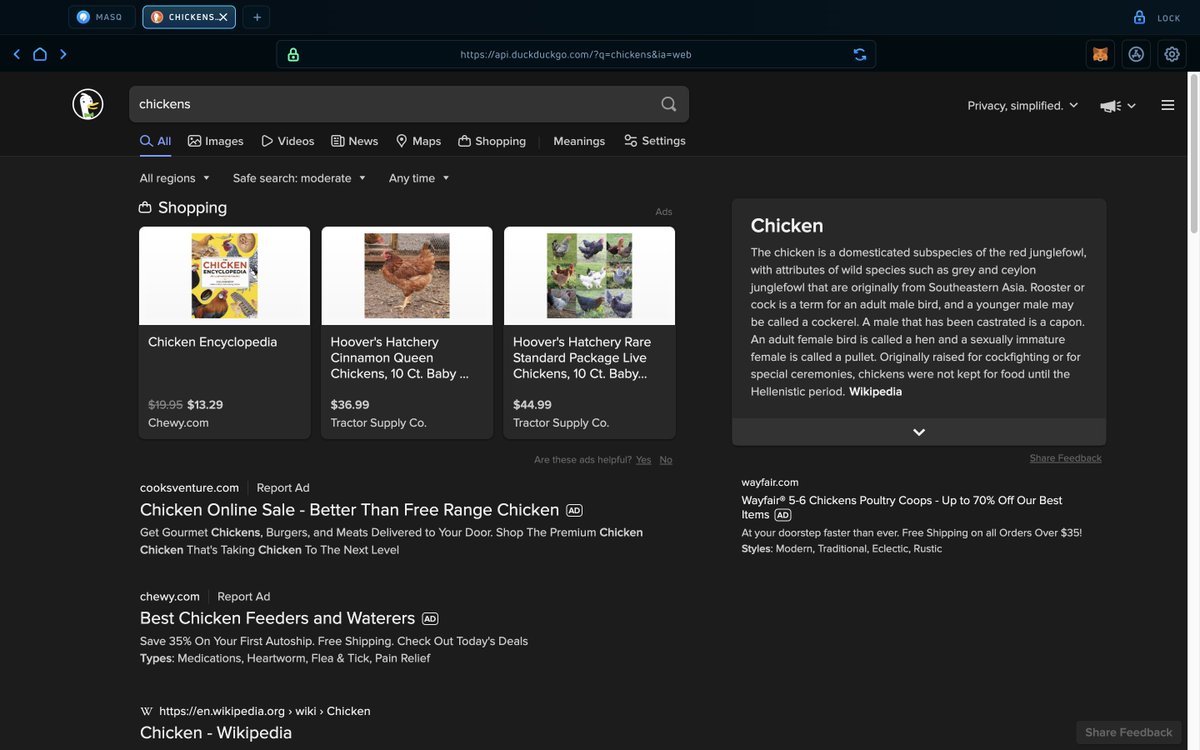Viewport: 1200px width, 750px height.
Task: Click the megaphone spread icon
Action: [1110, 106]
